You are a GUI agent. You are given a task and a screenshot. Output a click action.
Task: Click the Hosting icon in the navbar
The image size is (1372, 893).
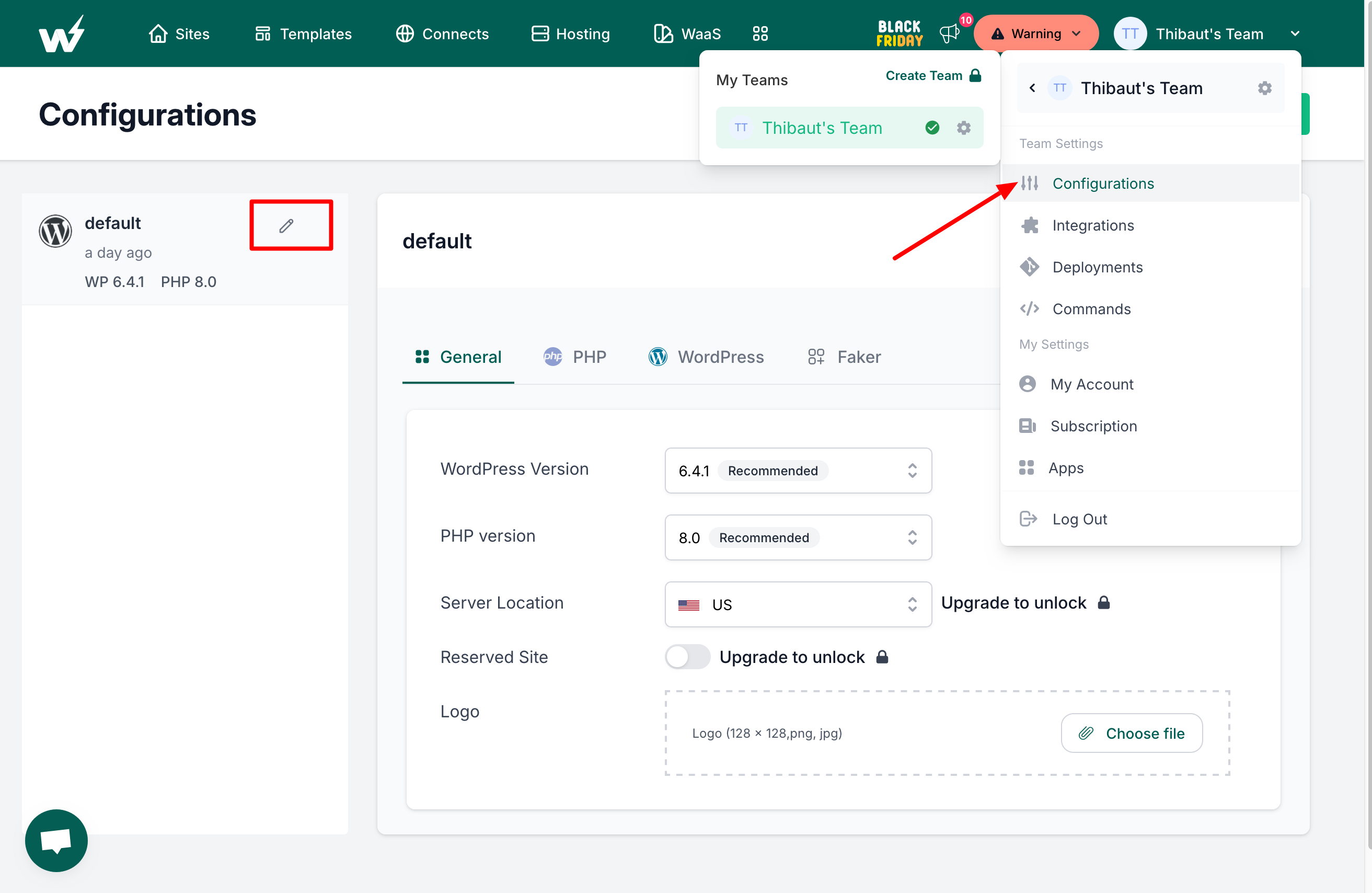(539, 33)
